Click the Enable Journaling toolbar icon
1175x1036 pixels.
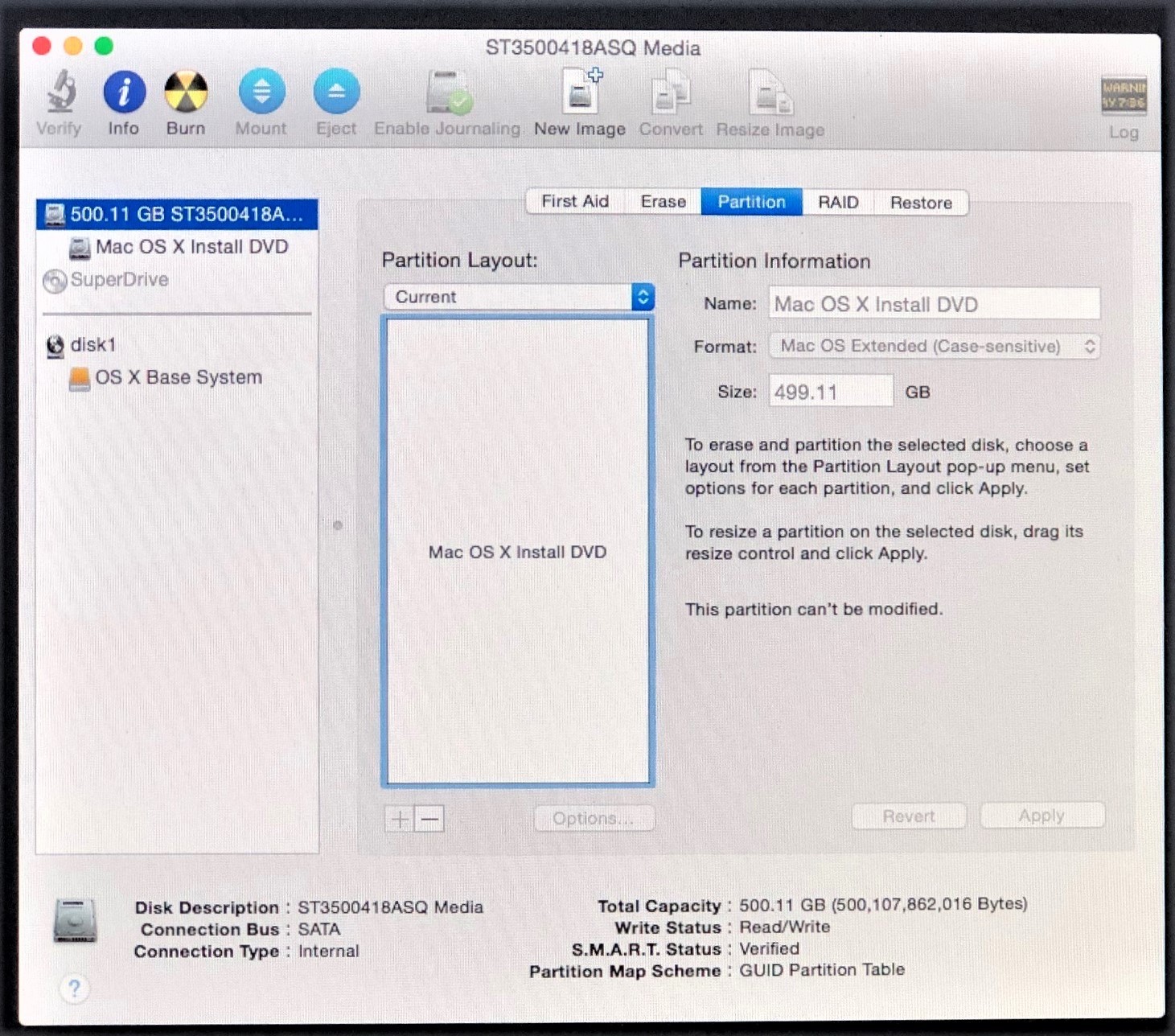tap(448, 92)
